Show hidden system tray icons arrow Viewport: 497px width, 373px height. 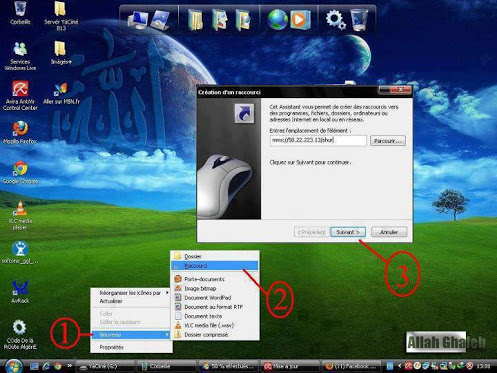tap(400, 366)
